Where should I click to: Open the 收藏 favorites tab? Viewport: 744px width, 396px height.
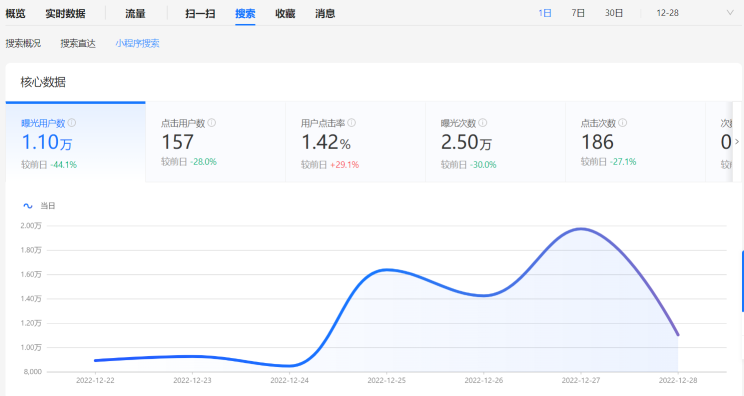(285, 14)
